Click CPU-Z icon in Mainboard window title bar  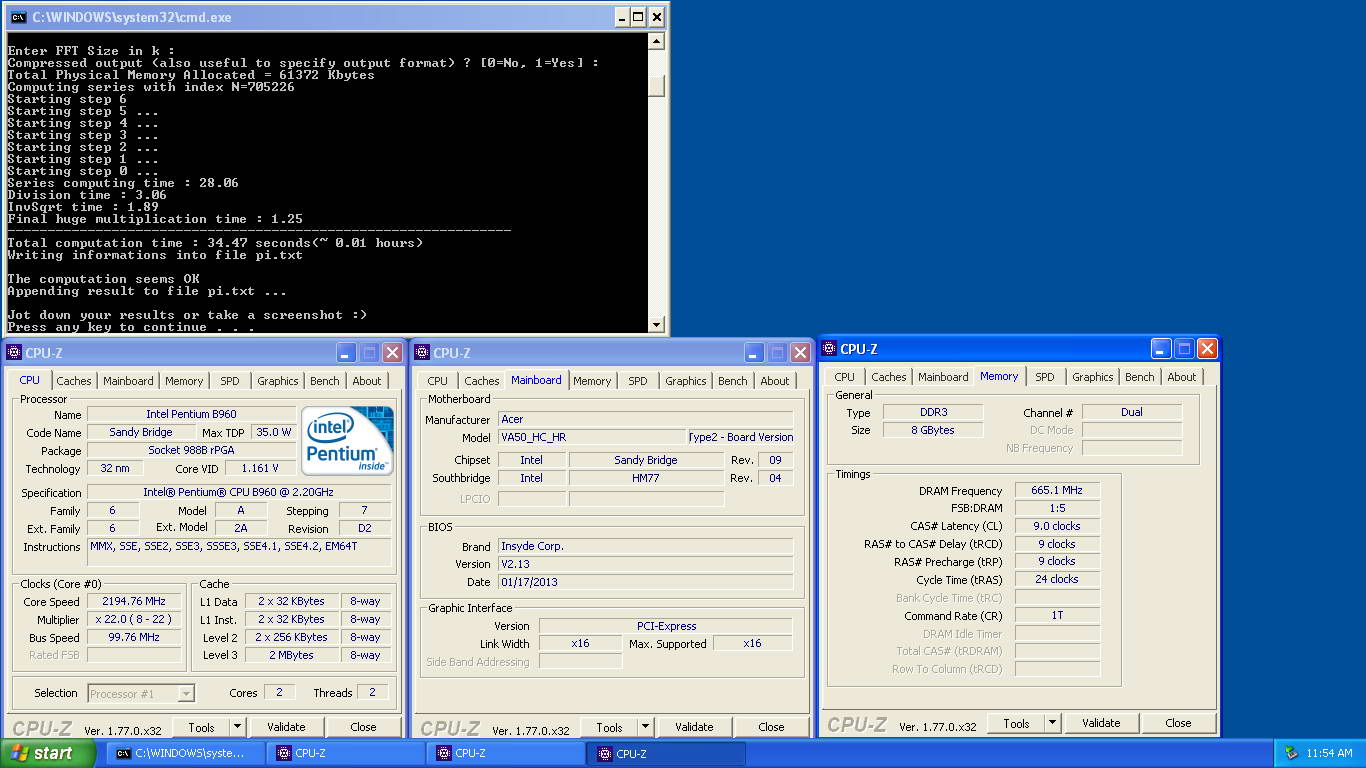[422, 352]
